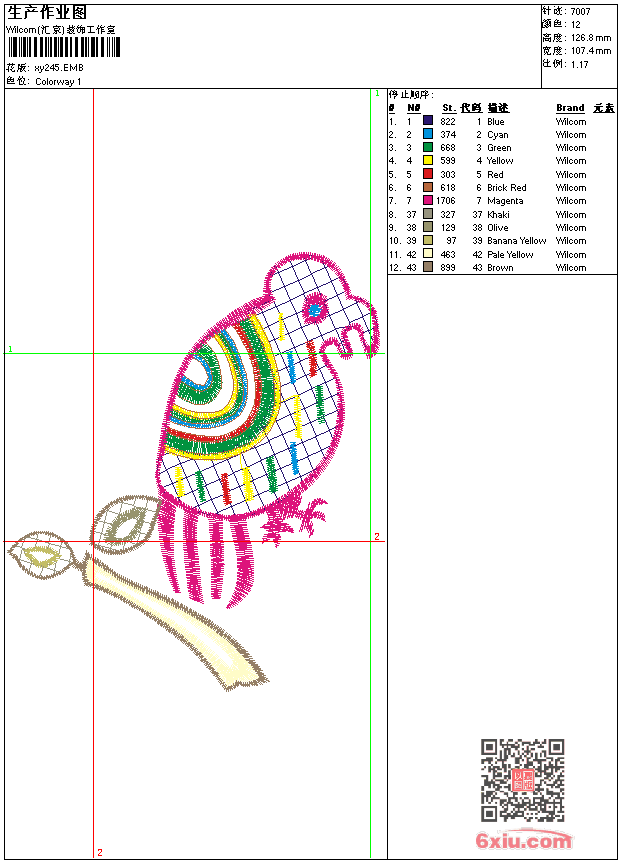Select the Red color swatch
Viewport: 620px width, 860px height.
coord(428,174)
